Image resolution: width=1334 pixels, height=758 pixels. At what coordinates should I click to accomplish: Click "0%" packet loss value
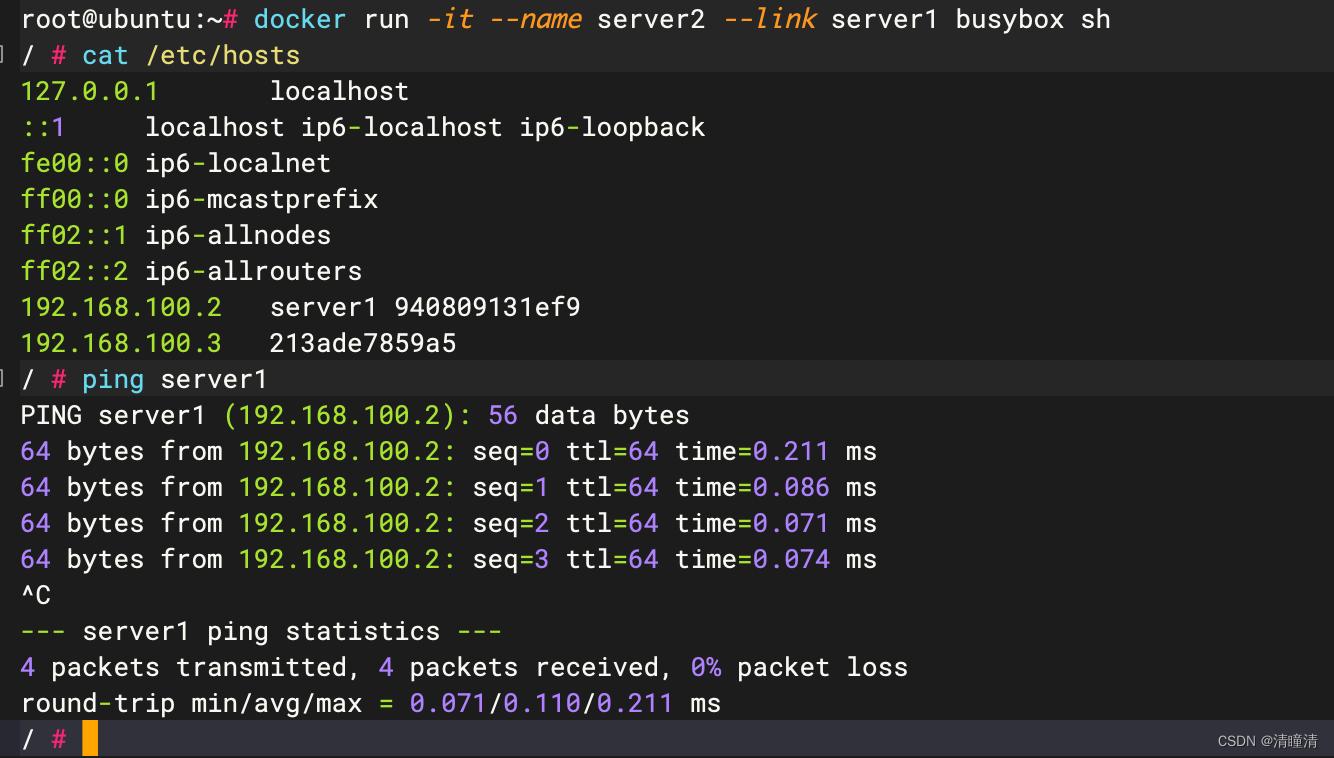coord(707,667)
